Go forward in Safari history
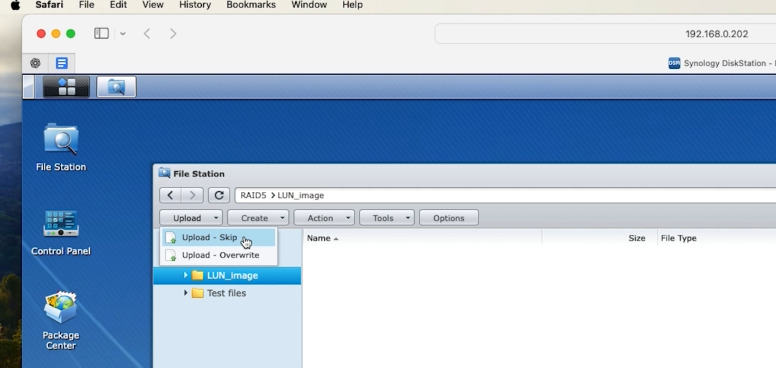This screenshot has height=368, width=776. [x=173, y=34]
